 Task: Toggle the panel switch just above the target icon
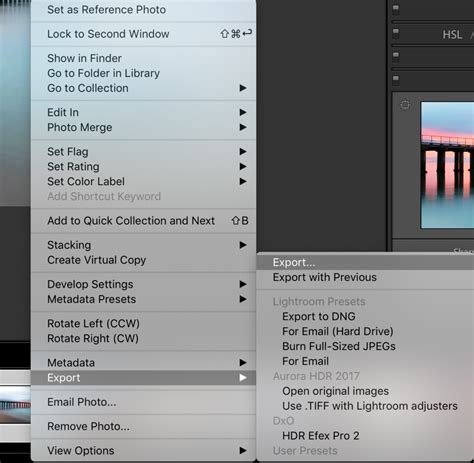pos(396,81)
